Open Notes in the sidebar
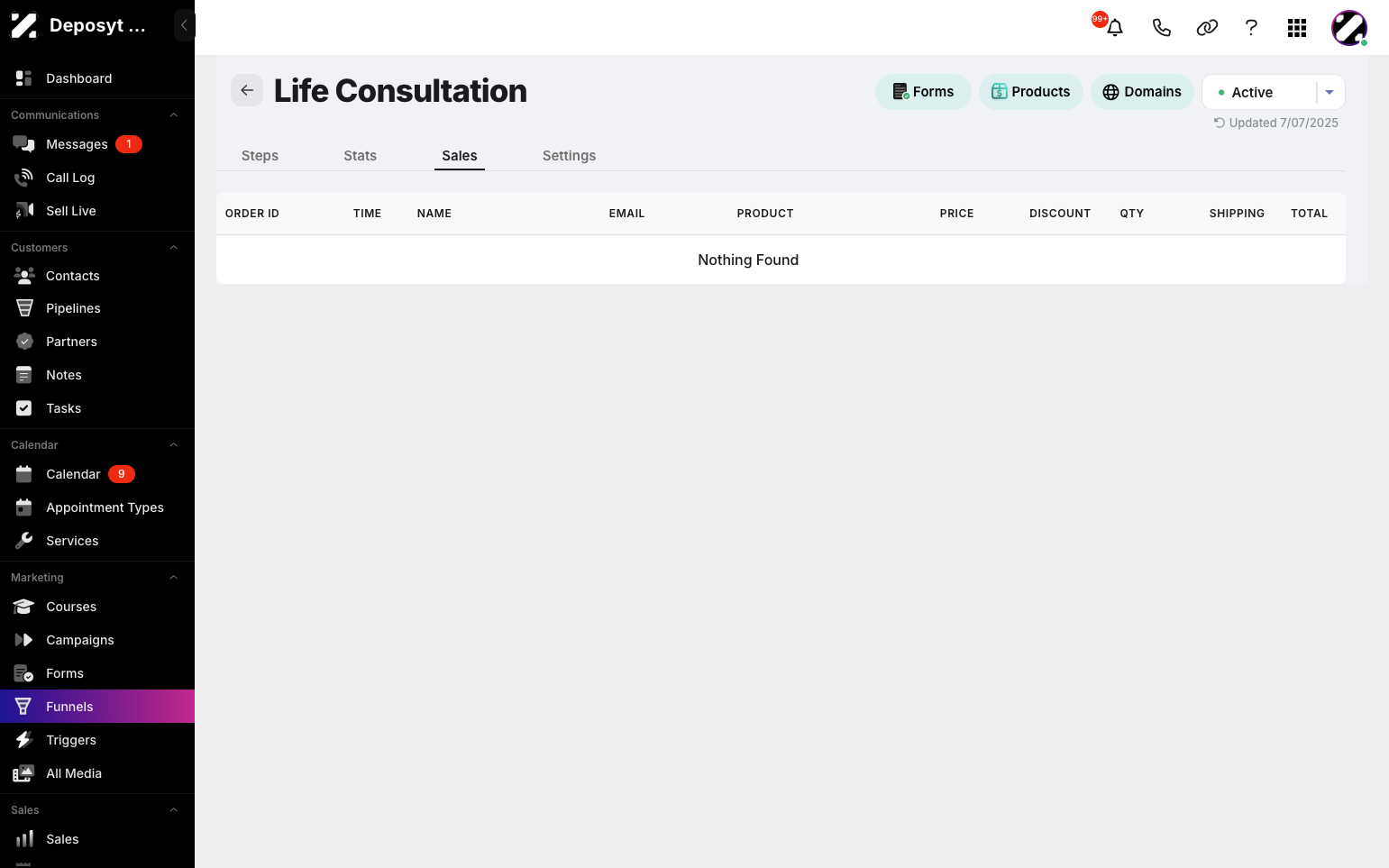The image size is (1389, 868). (x=97, y=375)
